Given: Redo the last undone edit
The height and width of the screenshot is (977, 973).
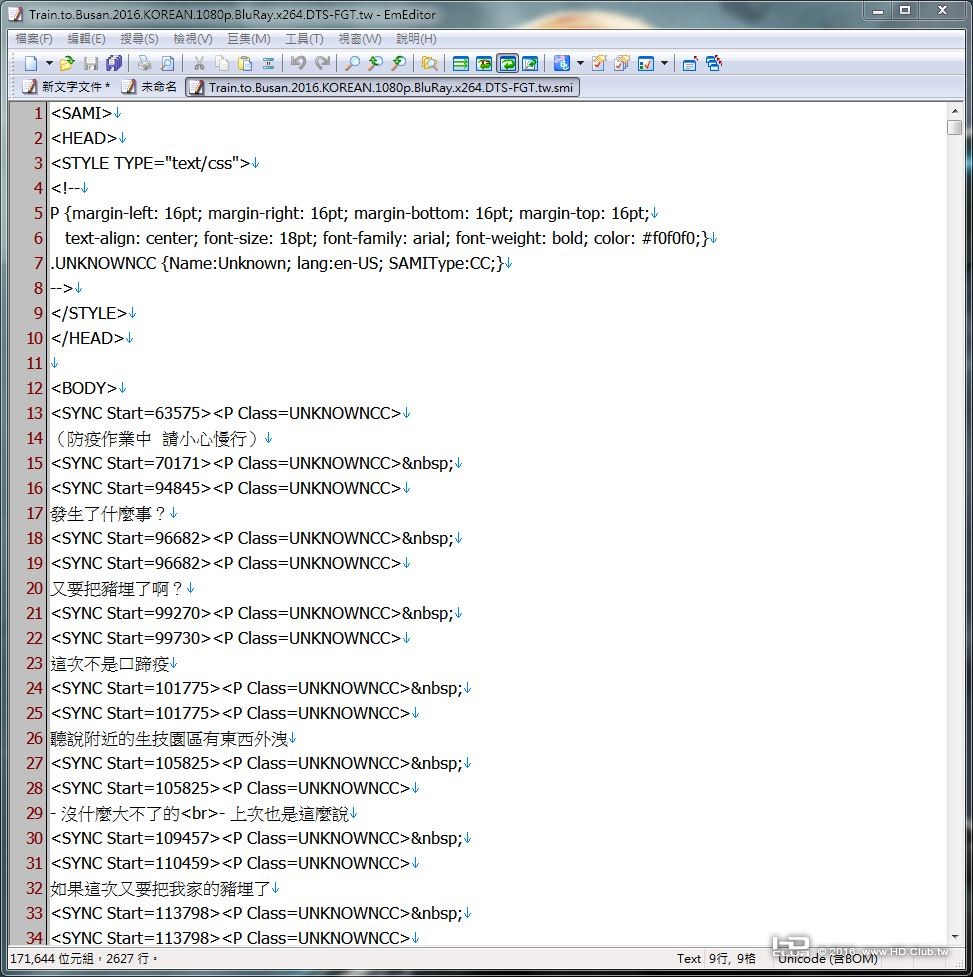Looking at the screenshot, I should [x=322, y=63].
